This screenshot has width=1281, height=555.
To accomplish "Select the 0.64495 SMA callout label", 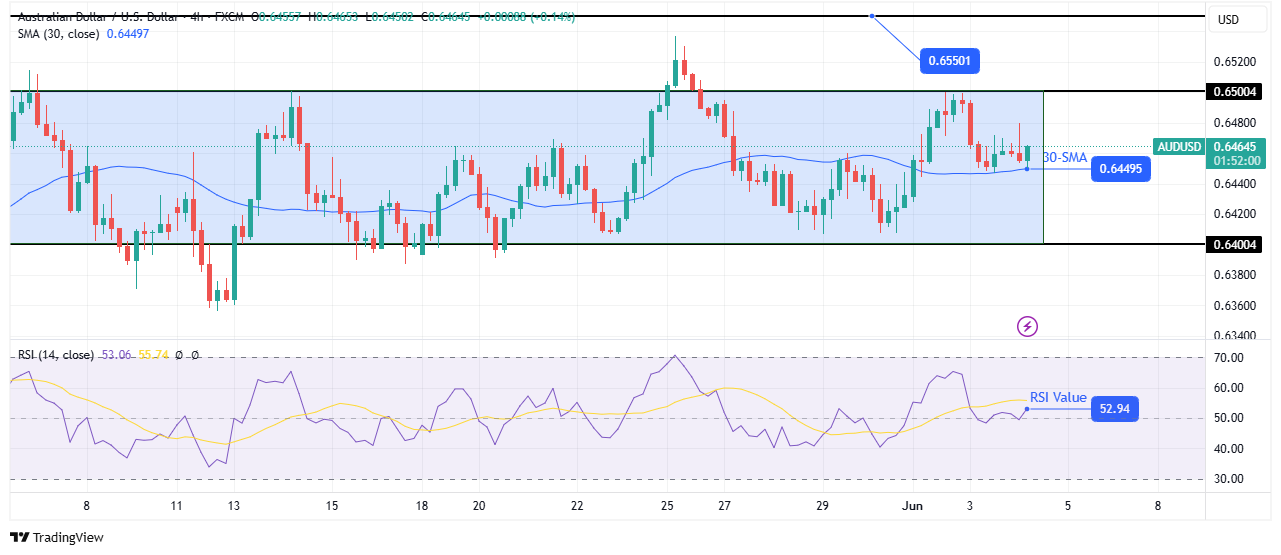I will point(1120,168).
